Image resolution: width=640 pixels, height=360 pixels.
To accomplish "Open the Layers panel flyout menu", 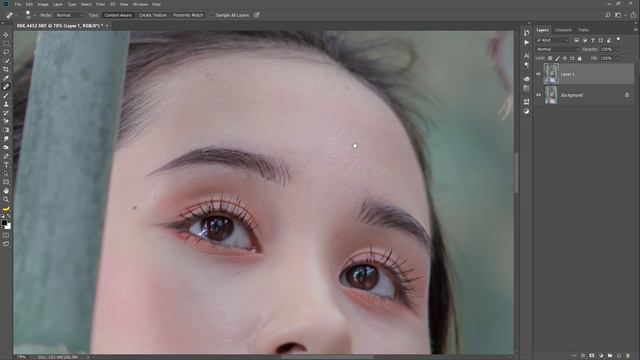I will 635,30.
